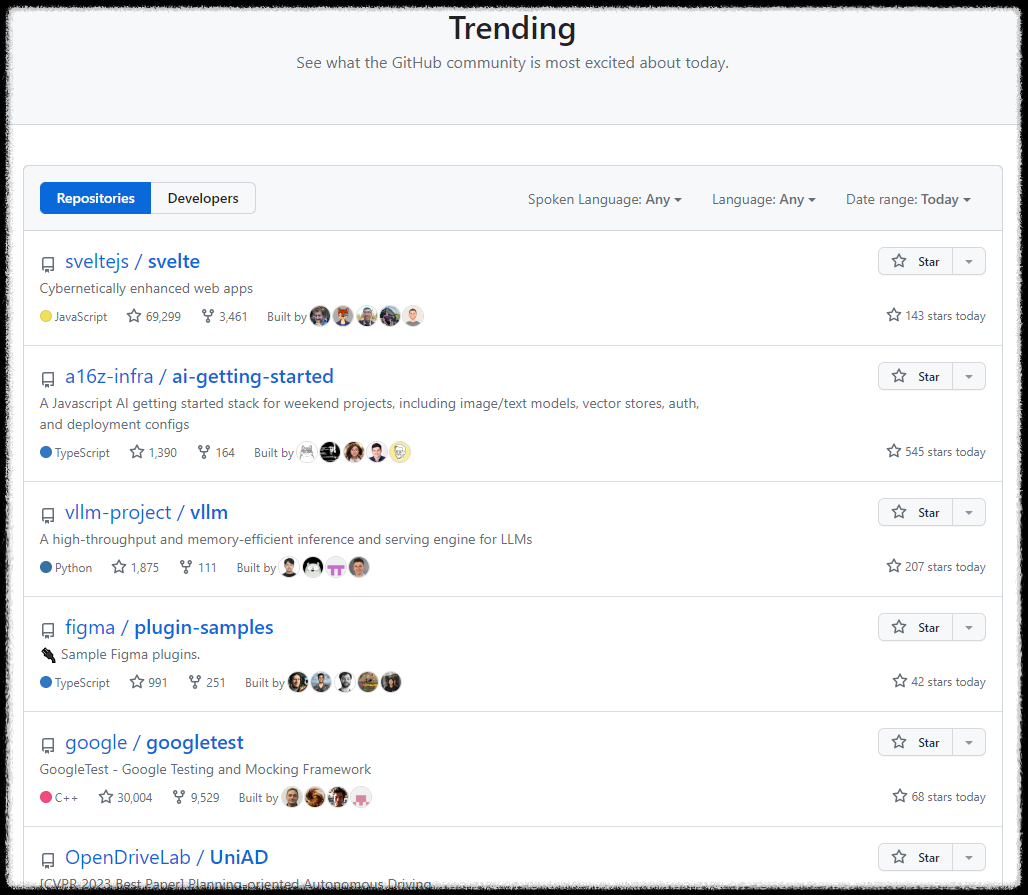This screenshot has height=895, width=1028.
Task: Star the sveltejs / svelte repository
Action: pyautogui.click(x=915, y=262)
